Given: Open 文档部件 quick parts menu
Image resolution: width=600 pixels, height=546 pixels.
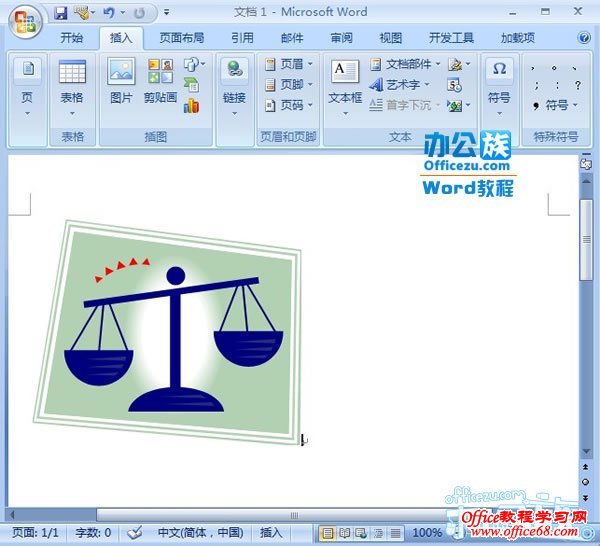Looking at the screenshot, I should tap(405, 64).
